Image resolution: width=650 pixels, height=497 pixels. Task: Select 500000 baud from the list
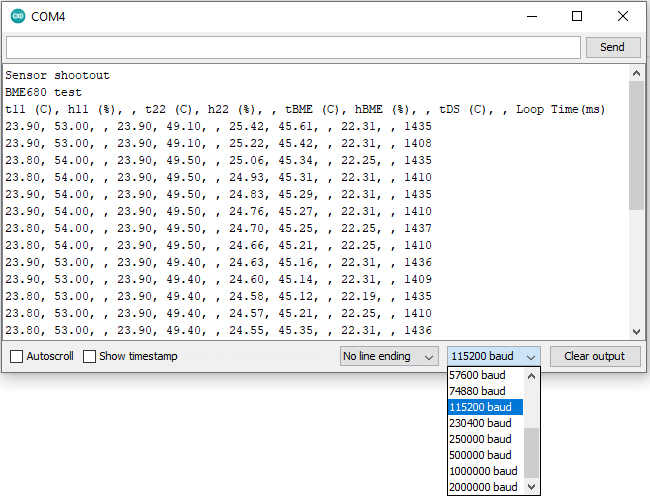point(485,455)
